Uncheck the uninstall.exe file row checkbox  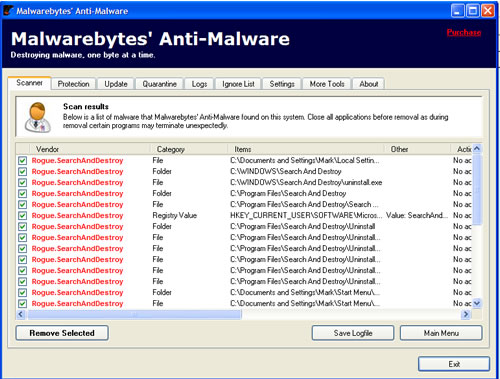(22, 183)
